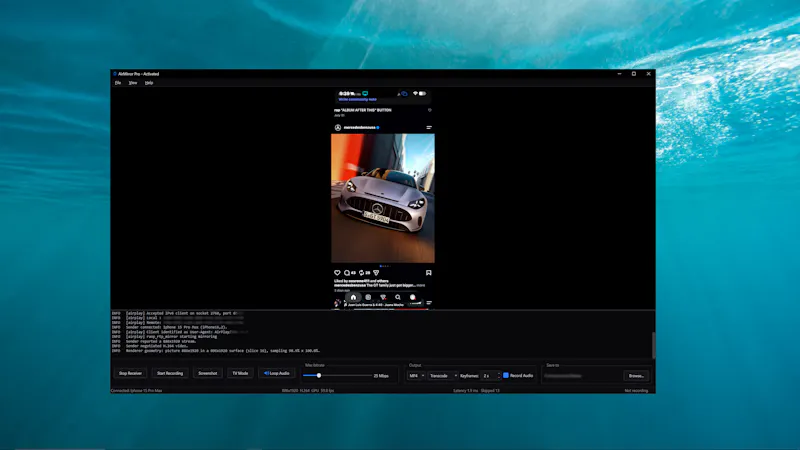
Task: Open the File menu
Action: [118, 83]
